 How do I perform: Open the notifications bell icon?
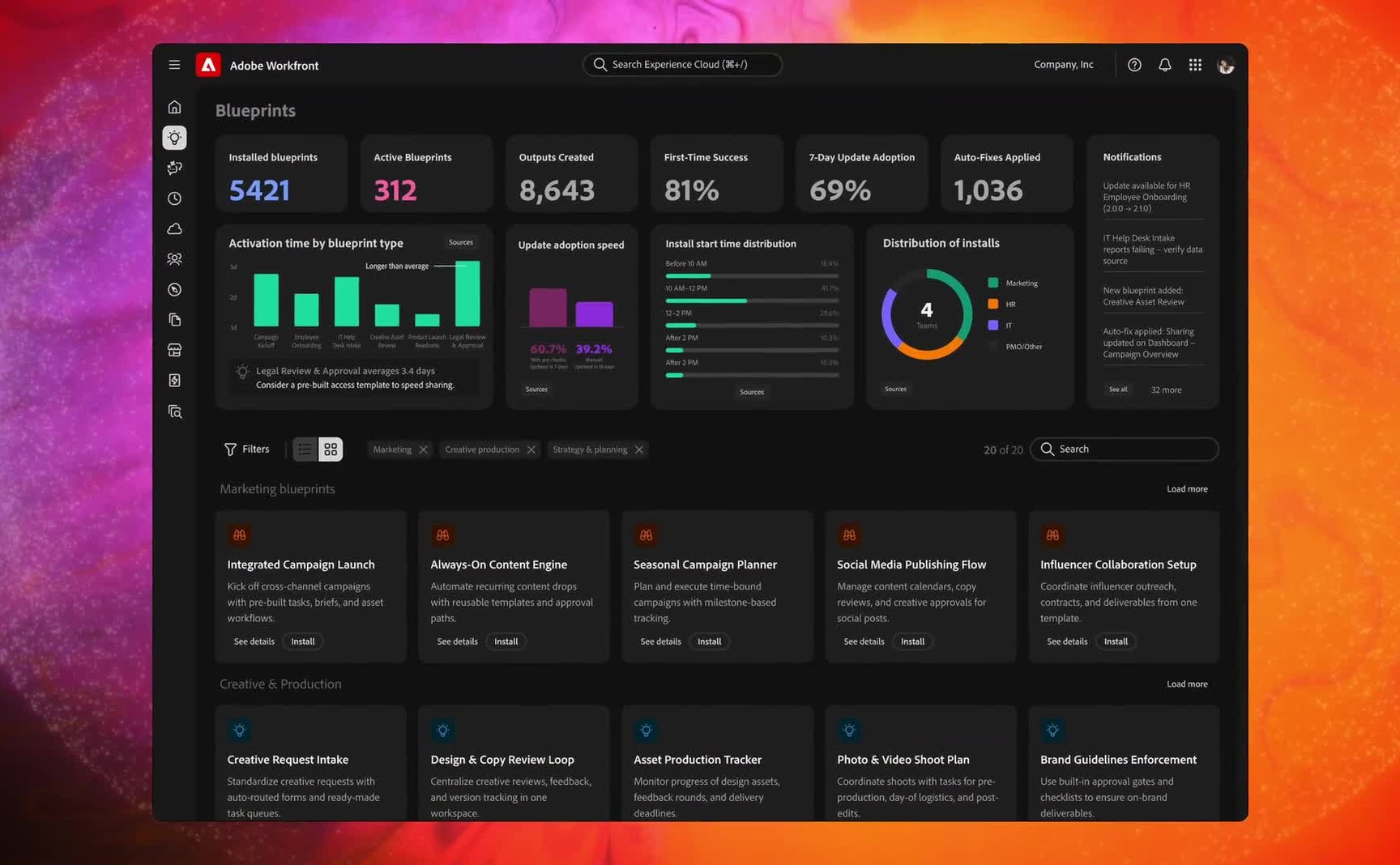click(1164, 65)
